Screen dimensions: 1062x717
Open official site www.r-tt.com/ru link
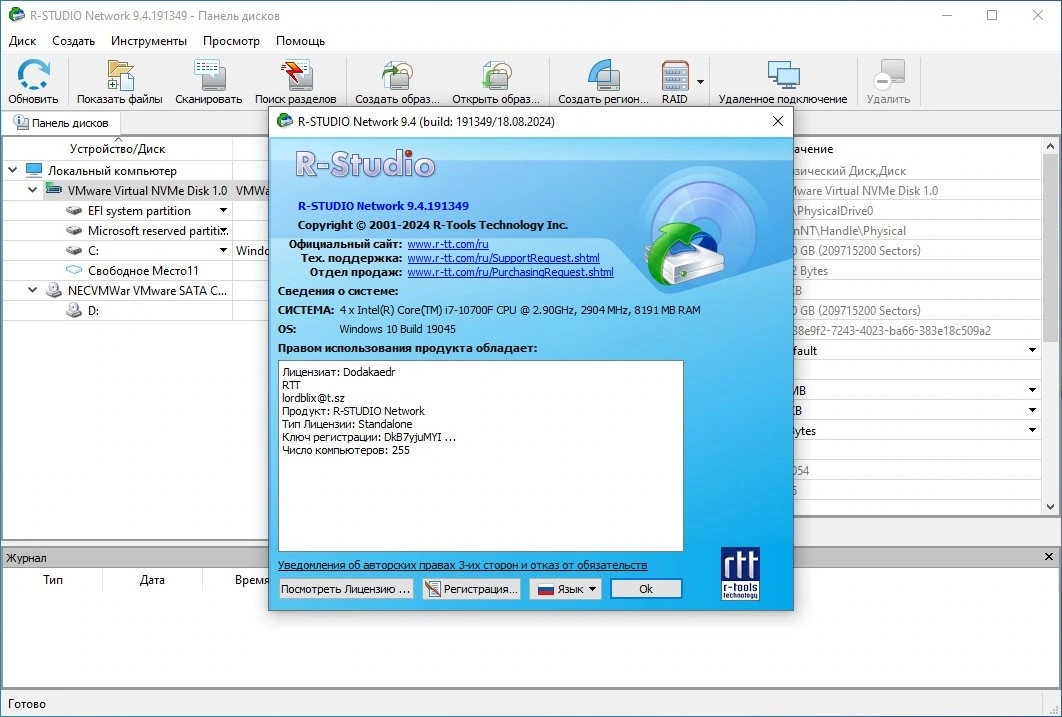[x=448, y=244]
